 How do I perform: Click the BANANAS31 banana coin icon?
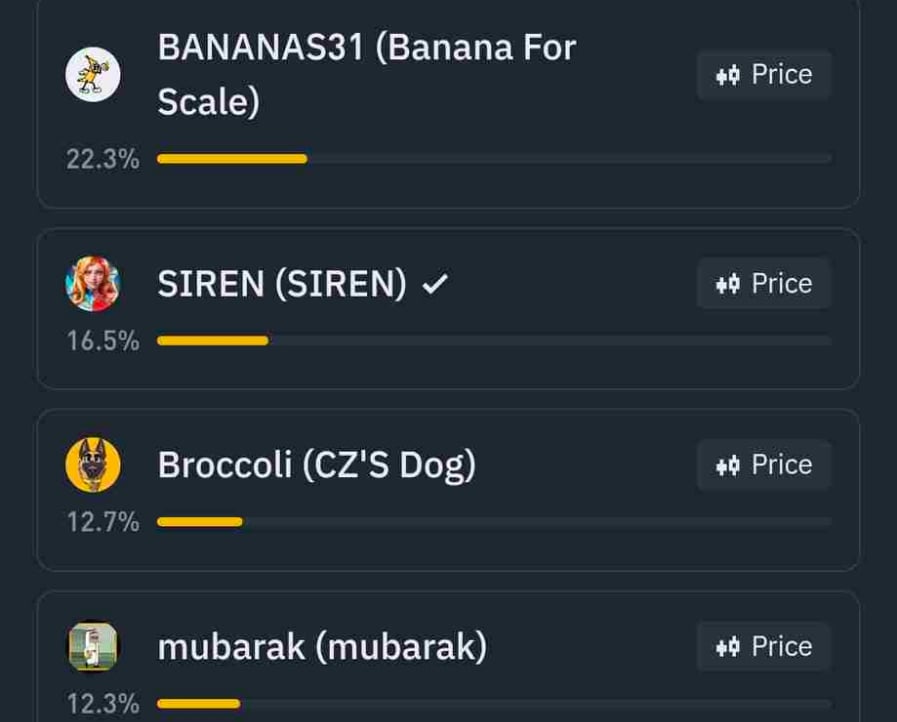pos(93,75)
